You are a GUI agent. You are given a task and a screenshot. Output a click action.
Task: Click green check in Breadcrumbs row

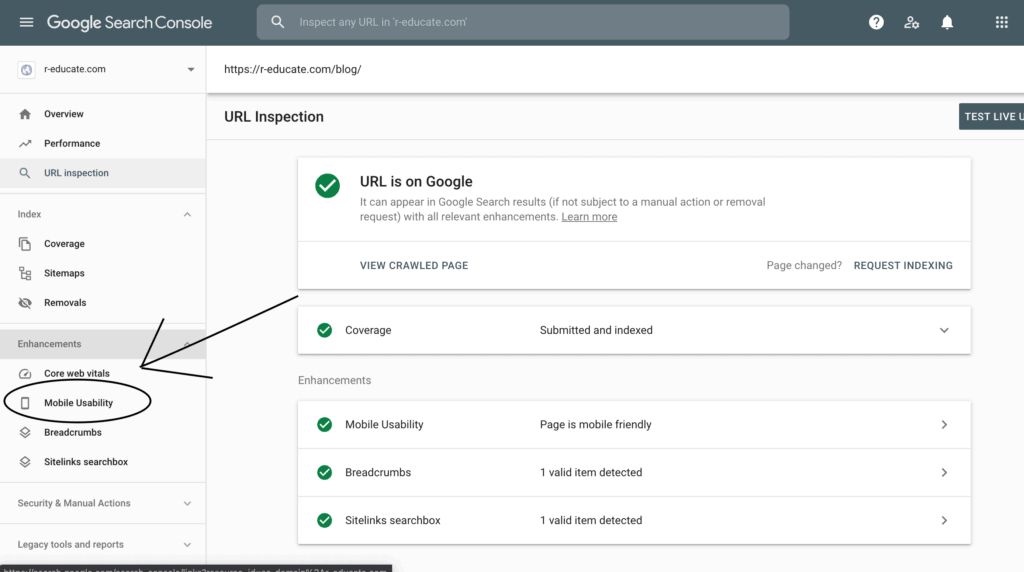[325, 472]
